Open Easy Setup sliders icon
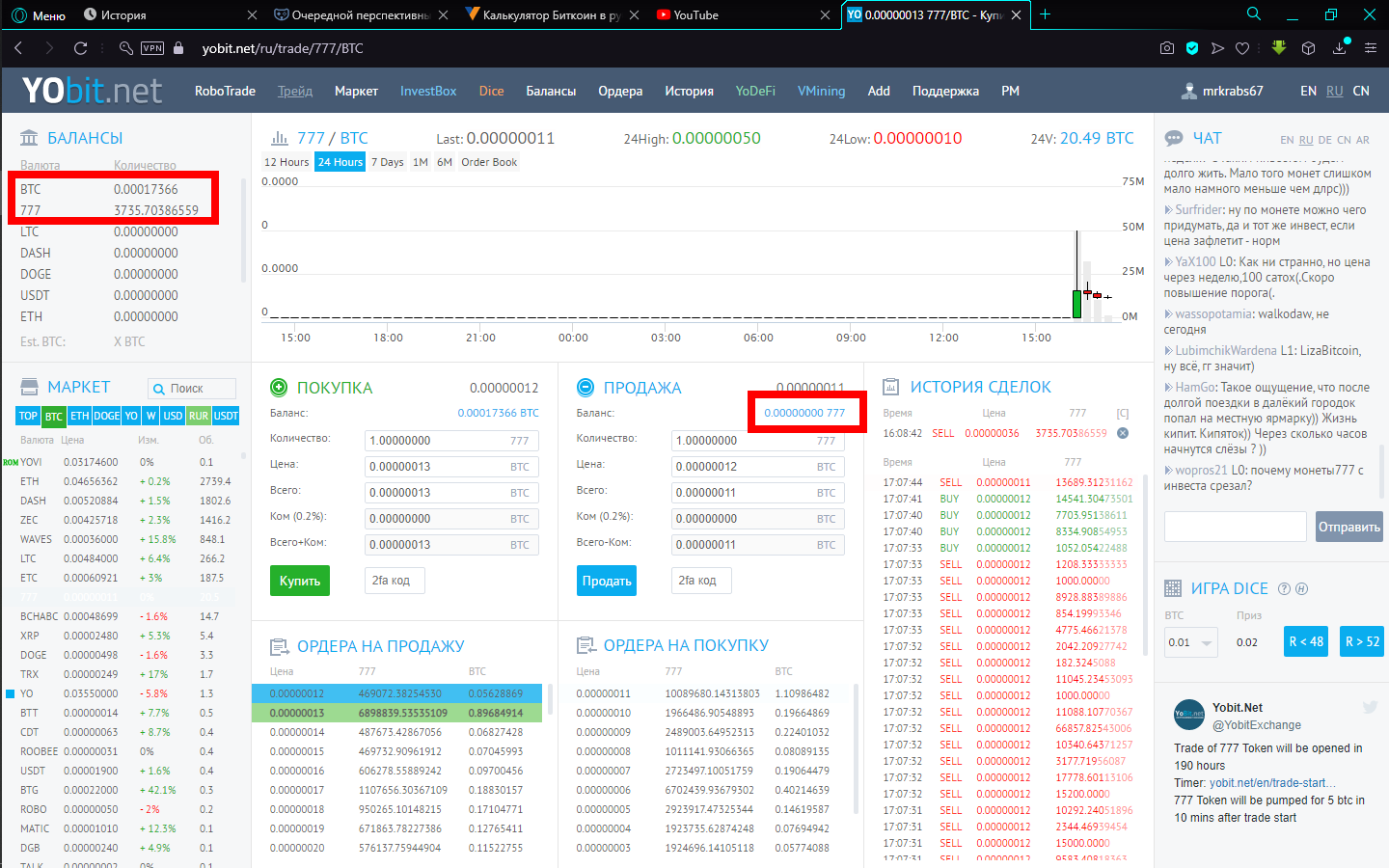This screenshot has height=868, width=1389. point(1371,47)
